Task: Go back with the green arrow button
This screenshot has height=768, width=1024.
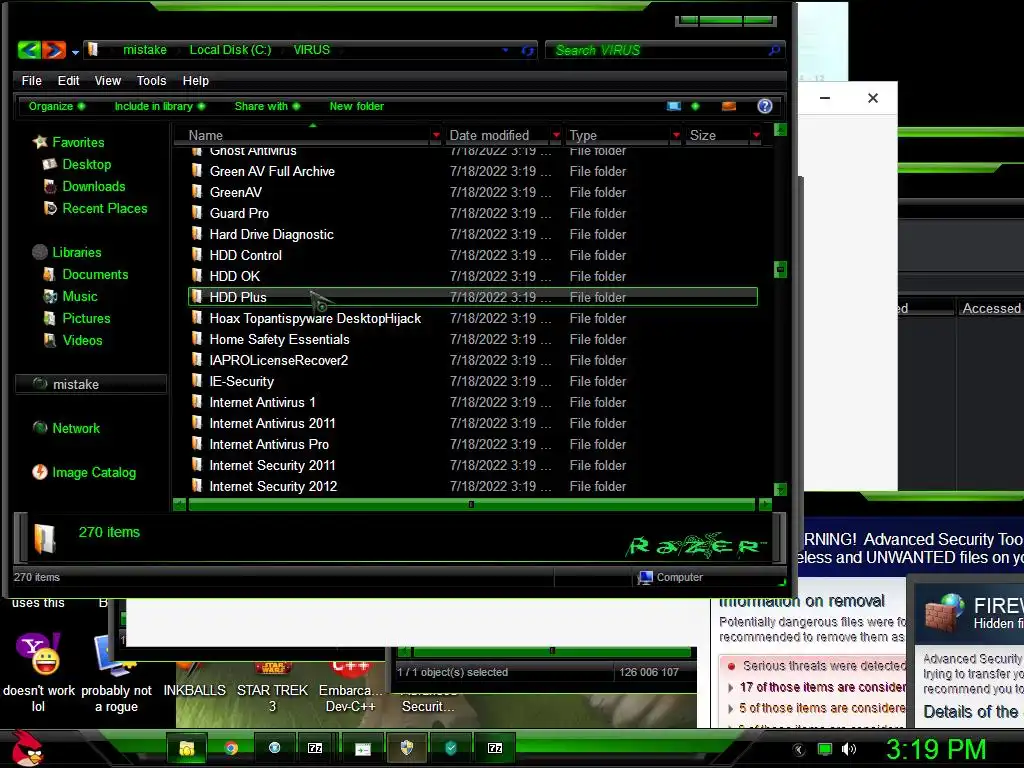Action: point(29,50)
